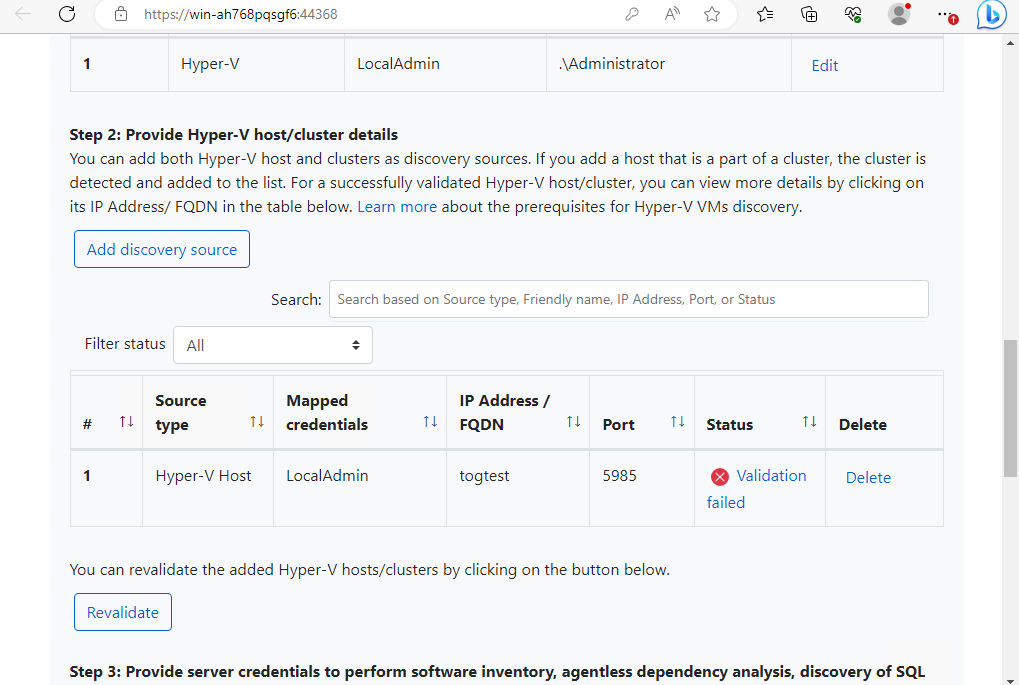
Task: Click Edit for the LocalAdmin credential
Action: 825,66
